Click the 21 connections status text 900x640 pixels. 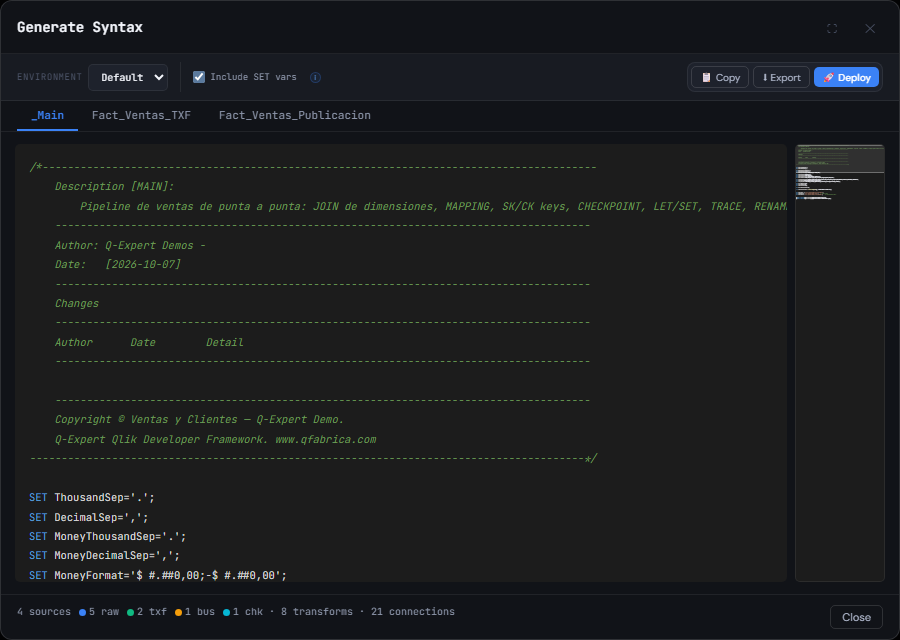pyautogui.click(x=413, y=612)
